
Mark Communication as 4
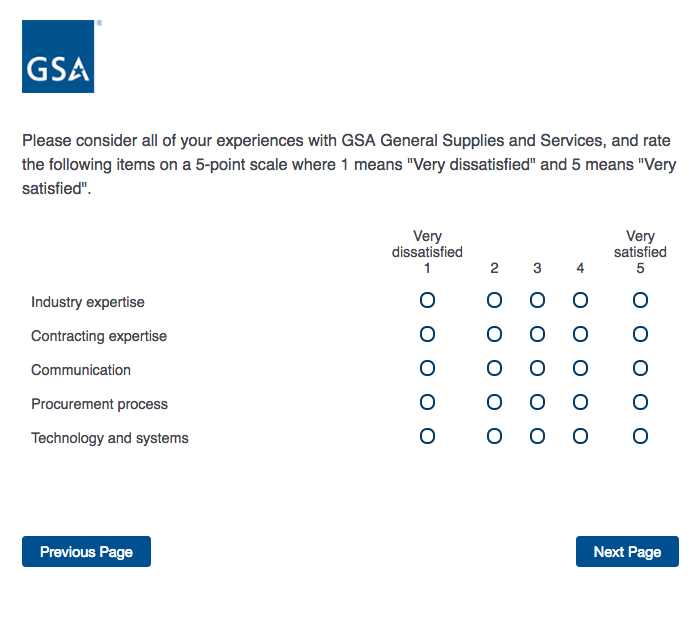(x=580, y=368)
